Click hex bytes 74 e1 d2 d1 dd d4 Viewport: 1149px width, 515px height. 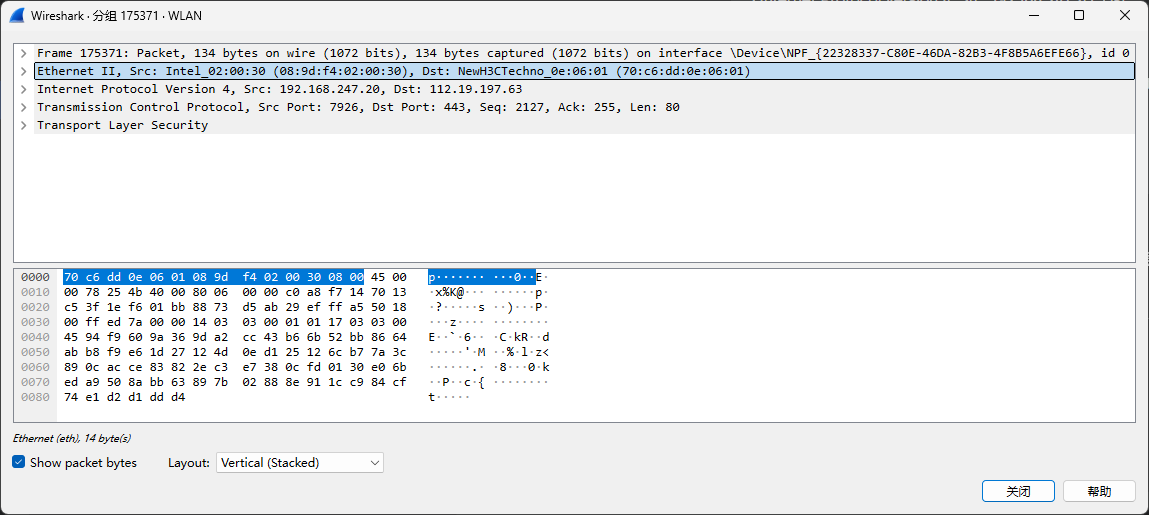pyautogui.click(x=125, y=397)
